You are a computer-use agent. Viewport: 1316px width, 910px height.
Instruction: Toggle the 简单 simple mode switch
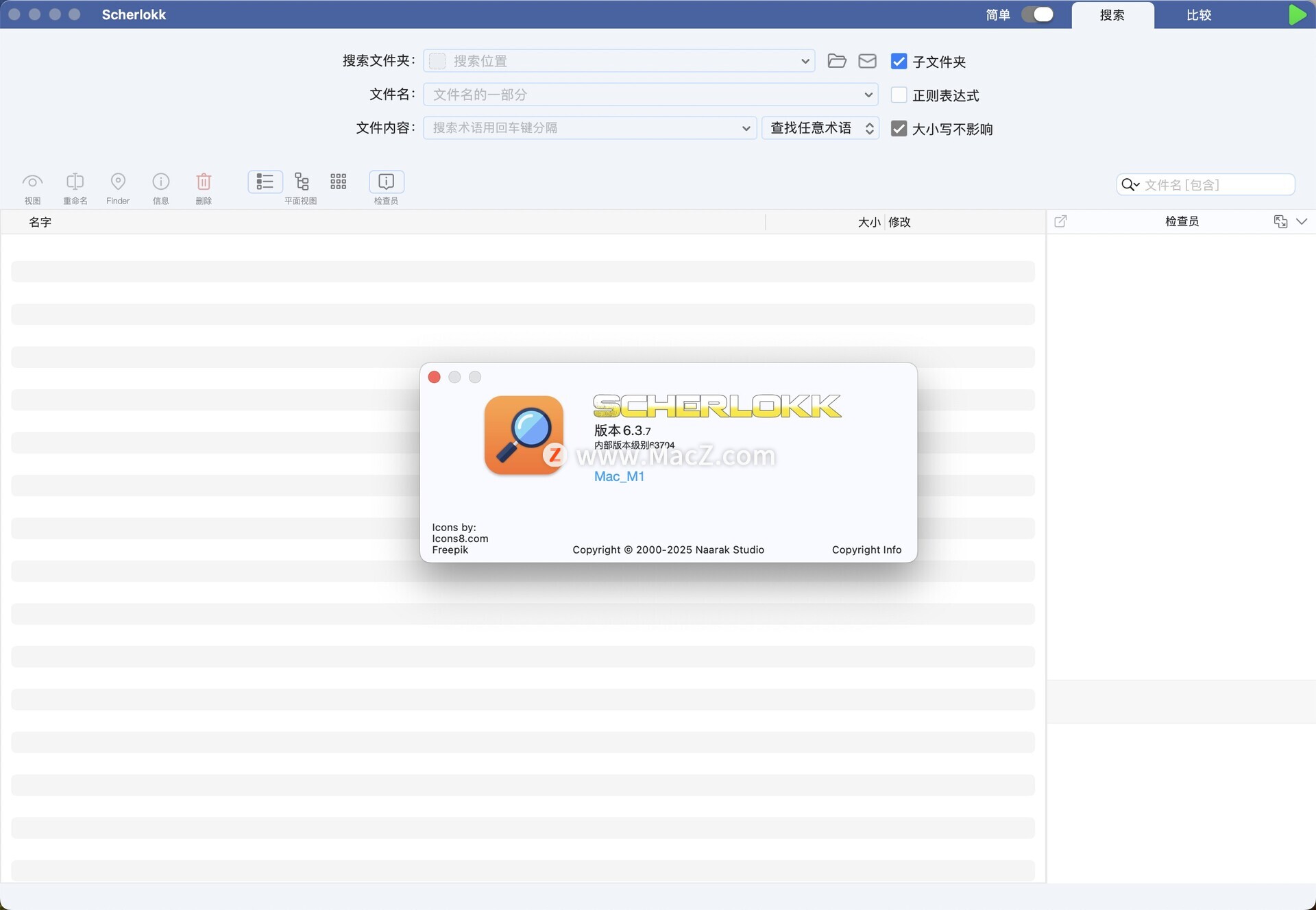(x=1037, y=14)
